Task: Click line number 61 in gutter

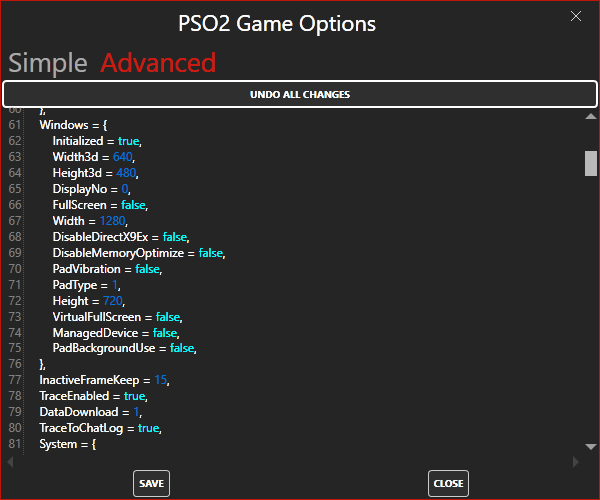Action: point(15,125)
